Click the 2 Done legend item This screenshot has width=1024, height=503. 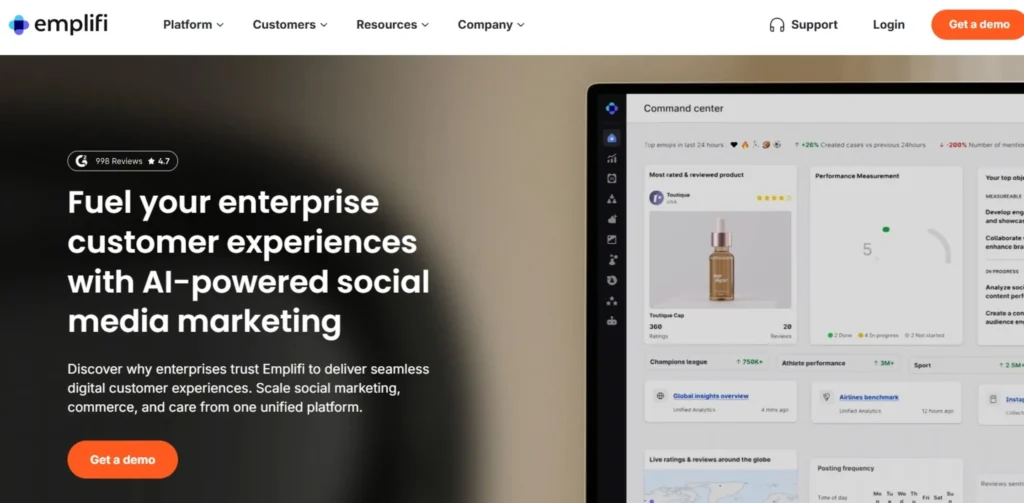[x=840, y=335]
